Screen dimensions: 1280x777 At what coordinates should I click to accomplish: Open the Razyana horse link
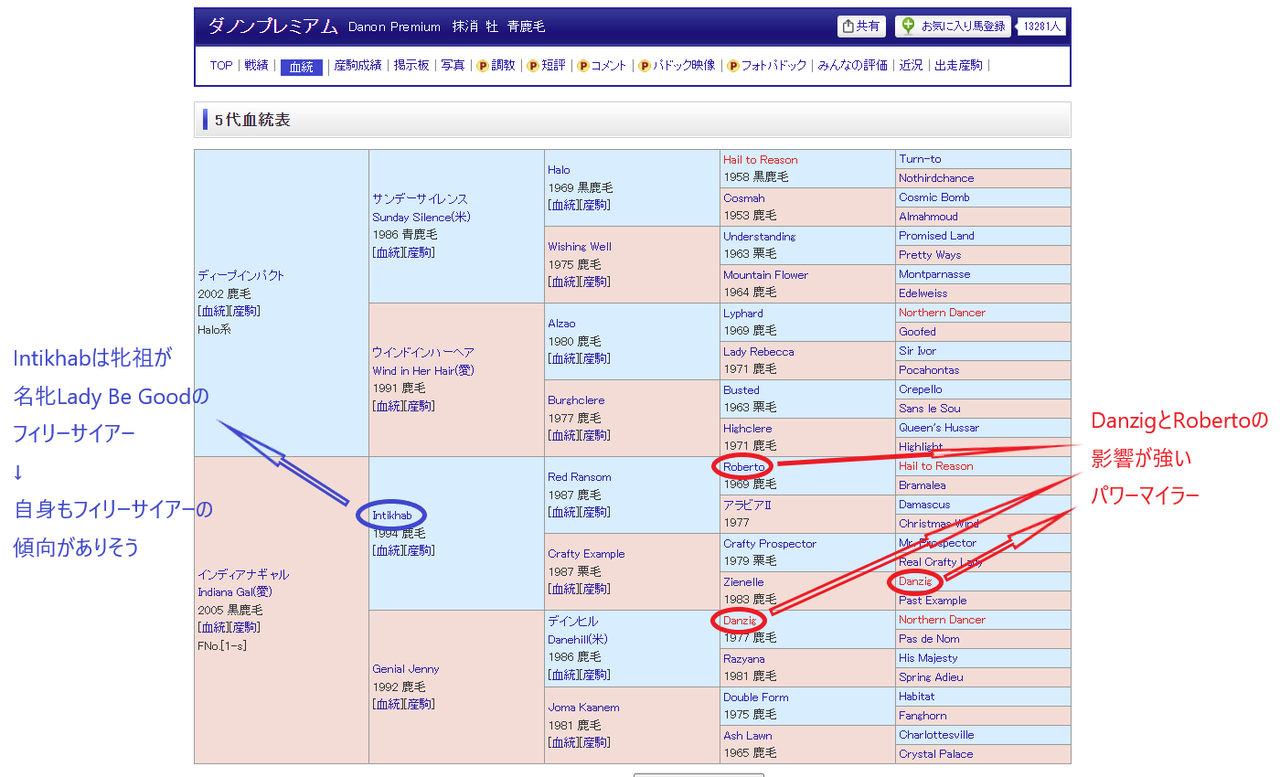(x=745, y=659)
